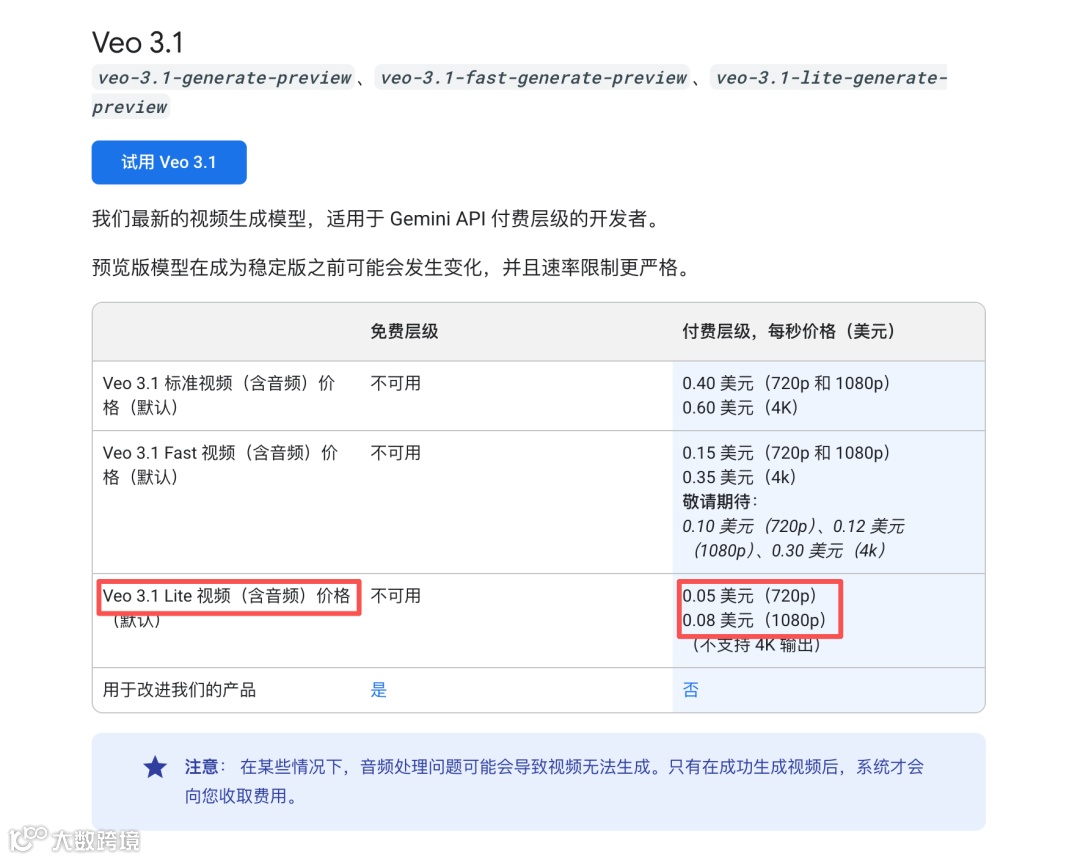
Task: Select the 0.08 美元（1080p）price
Action: point(754,620)
